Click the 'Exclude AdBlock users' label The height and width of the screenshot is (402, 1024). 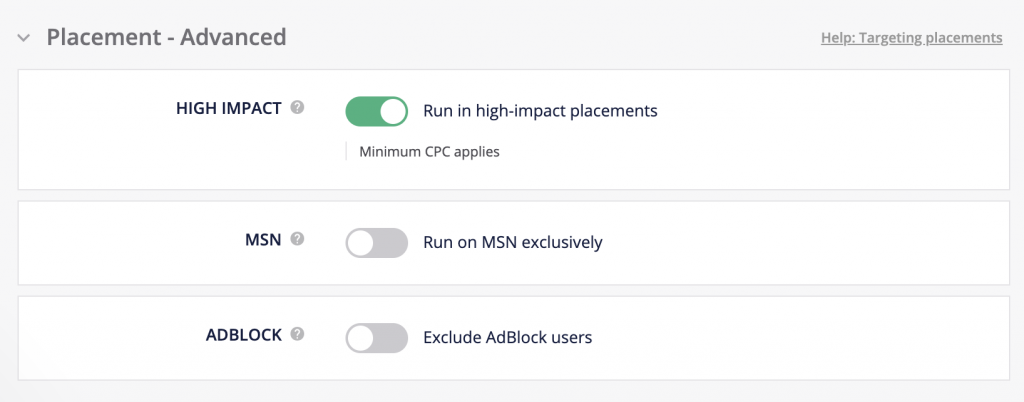508,338
